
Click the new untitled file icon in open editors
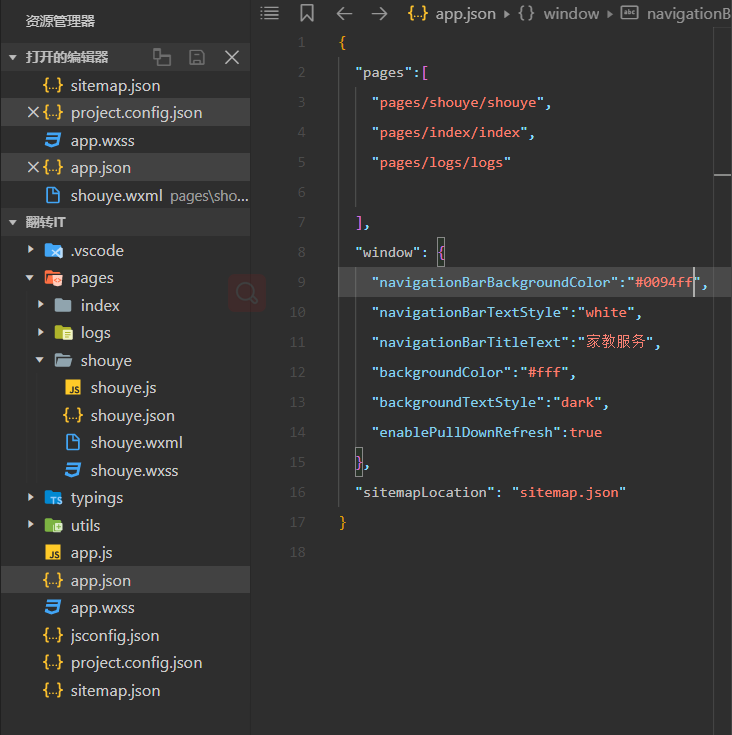162,57
